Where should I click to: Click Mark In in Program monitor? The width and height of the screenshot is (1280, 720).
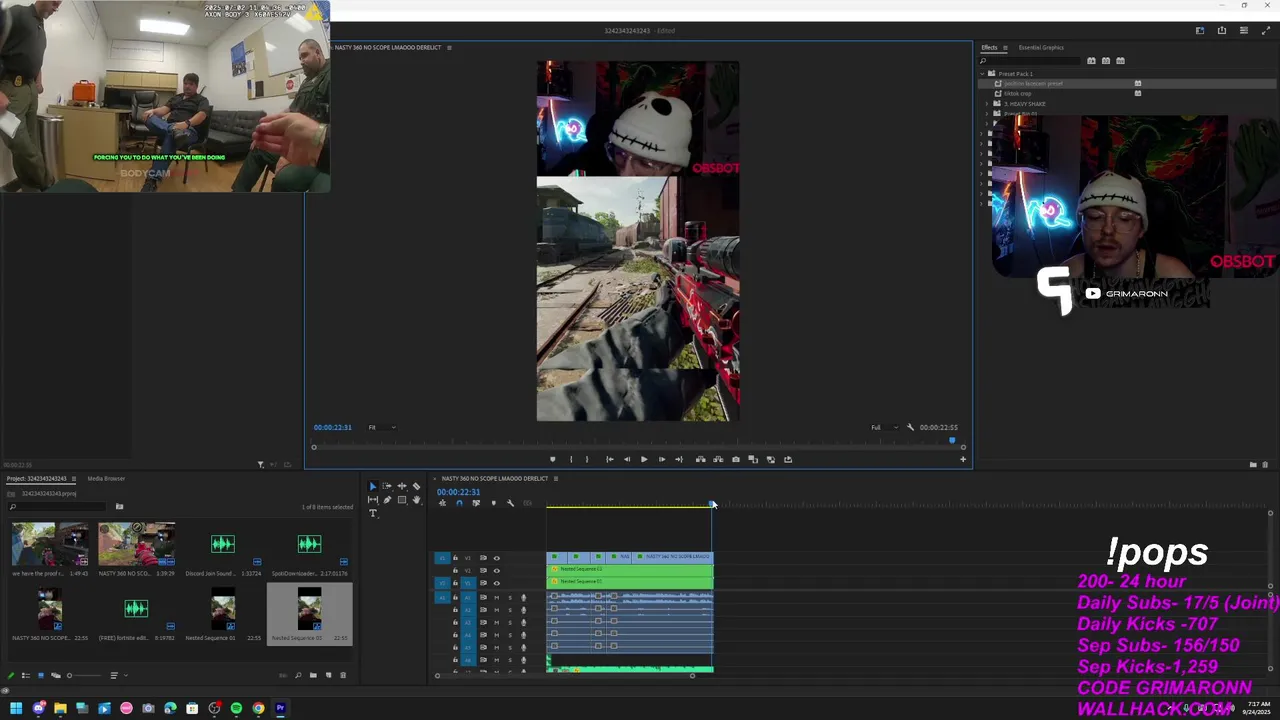tap(571, 459)
